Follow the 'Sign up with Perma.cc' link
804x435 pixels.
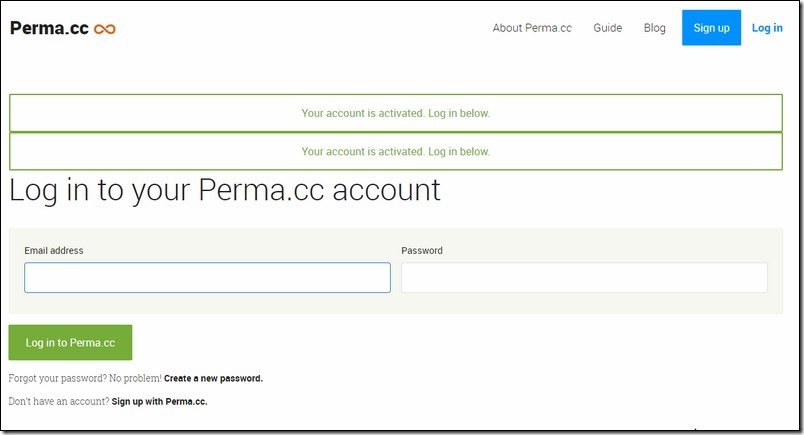pos(159,402)
